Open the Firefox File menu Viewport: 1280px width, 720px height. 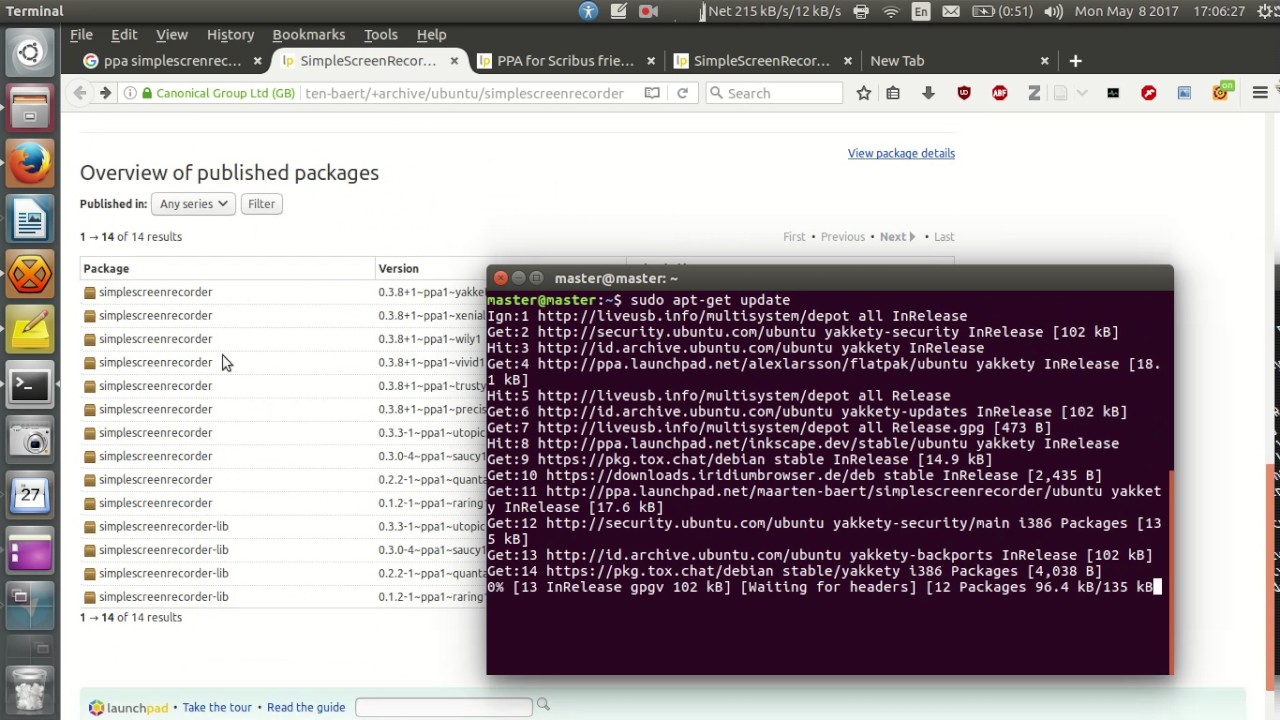pos(81,34)
